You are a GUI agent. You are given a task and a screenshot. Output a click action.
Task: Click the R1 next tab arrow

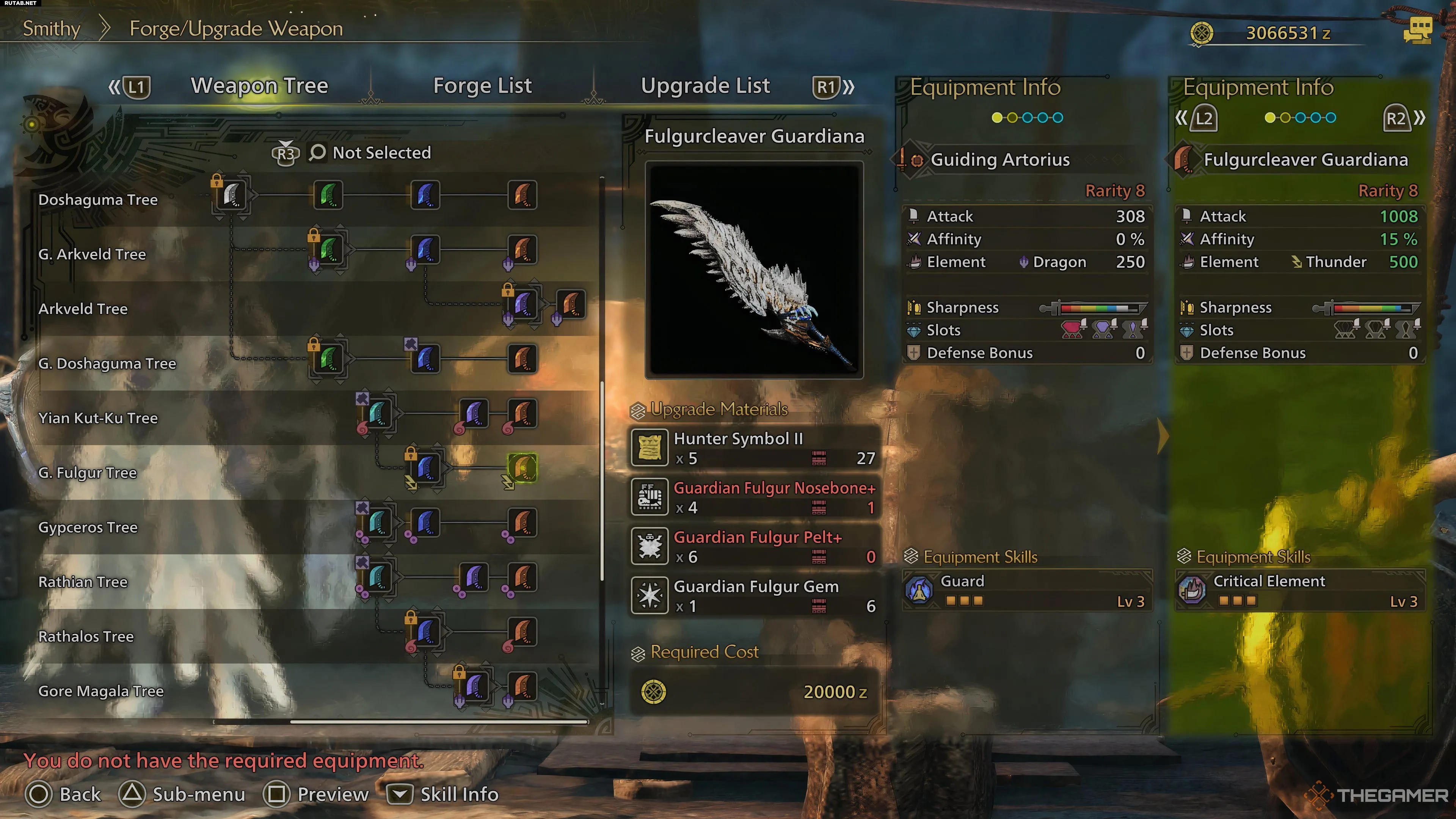coord(834,87)
